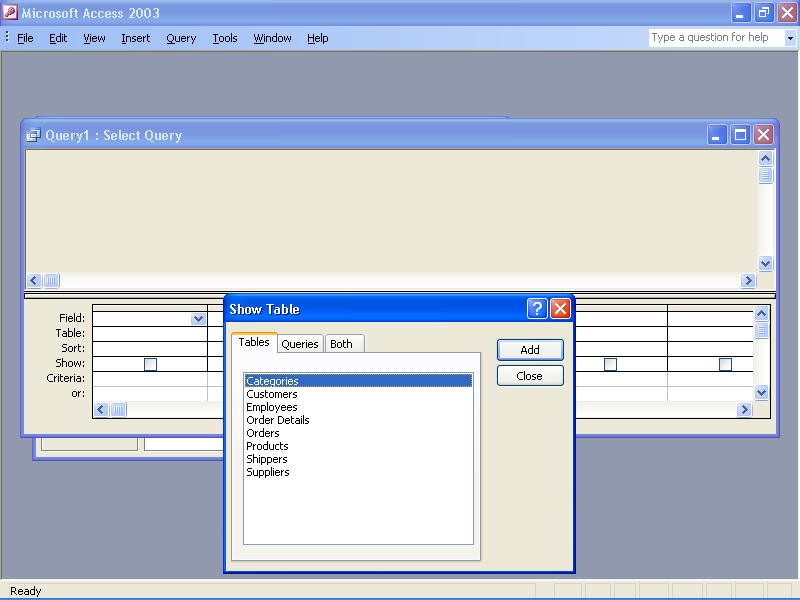Open the Field dropdown in first column
This screenshot has height=600, width=800.
(198, 319)
